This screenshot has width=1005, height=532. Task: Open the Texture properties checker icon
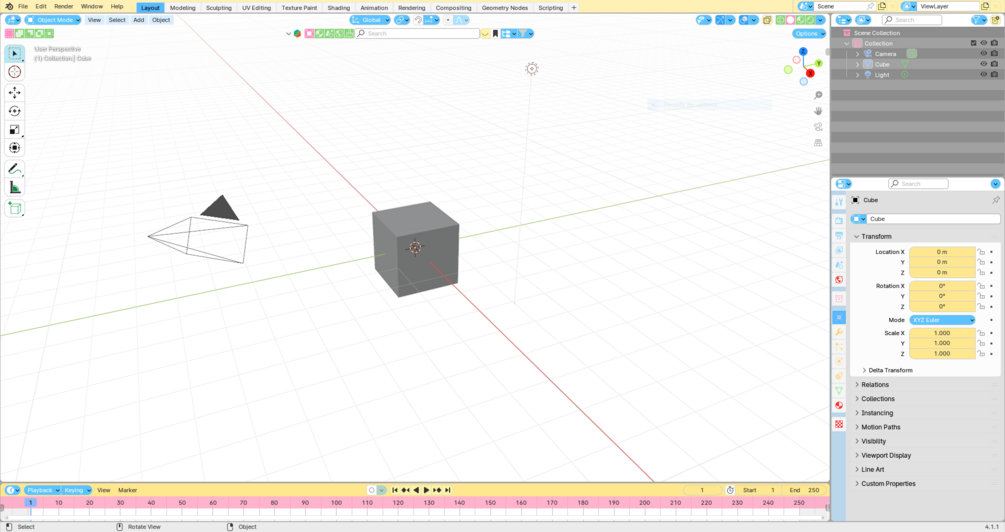(x=839, y=424)
